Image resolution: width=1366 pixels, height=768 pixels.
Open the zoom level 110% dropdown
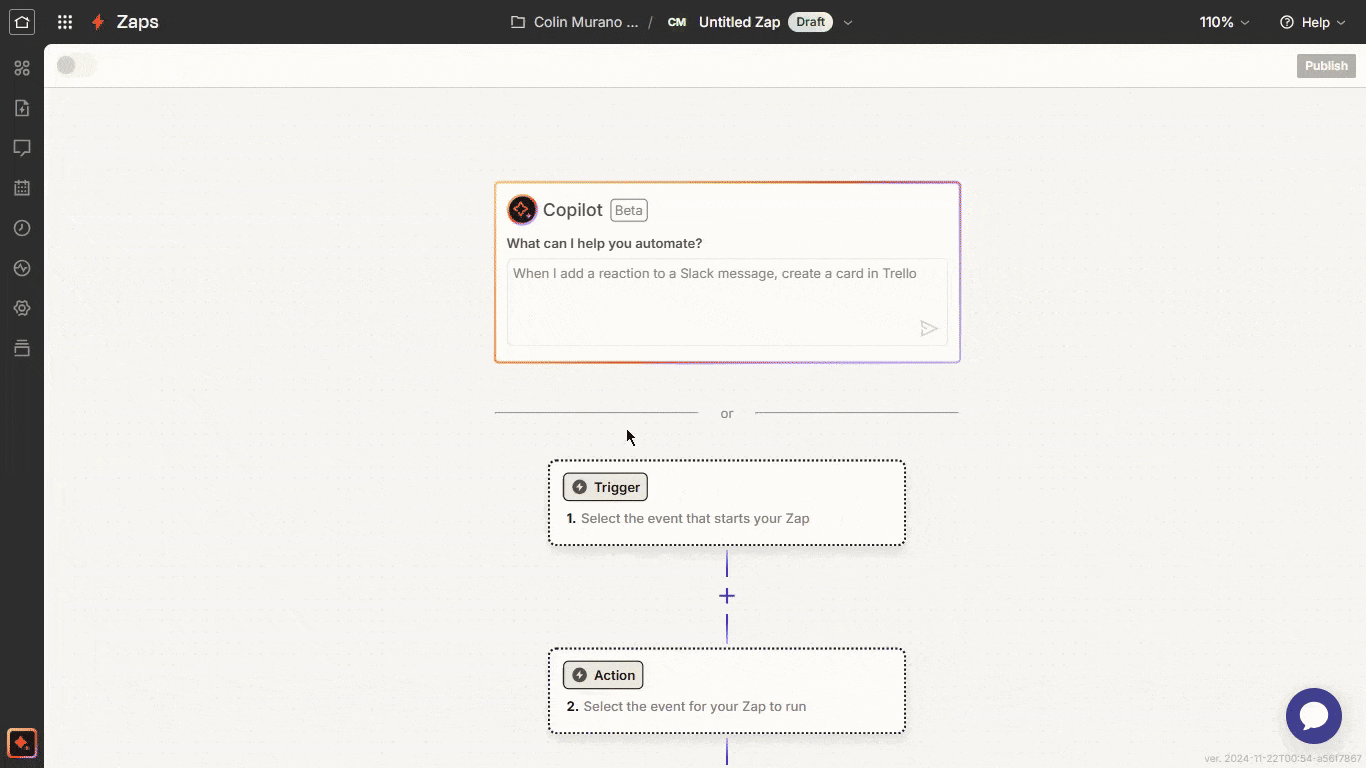pos(1225,22)
